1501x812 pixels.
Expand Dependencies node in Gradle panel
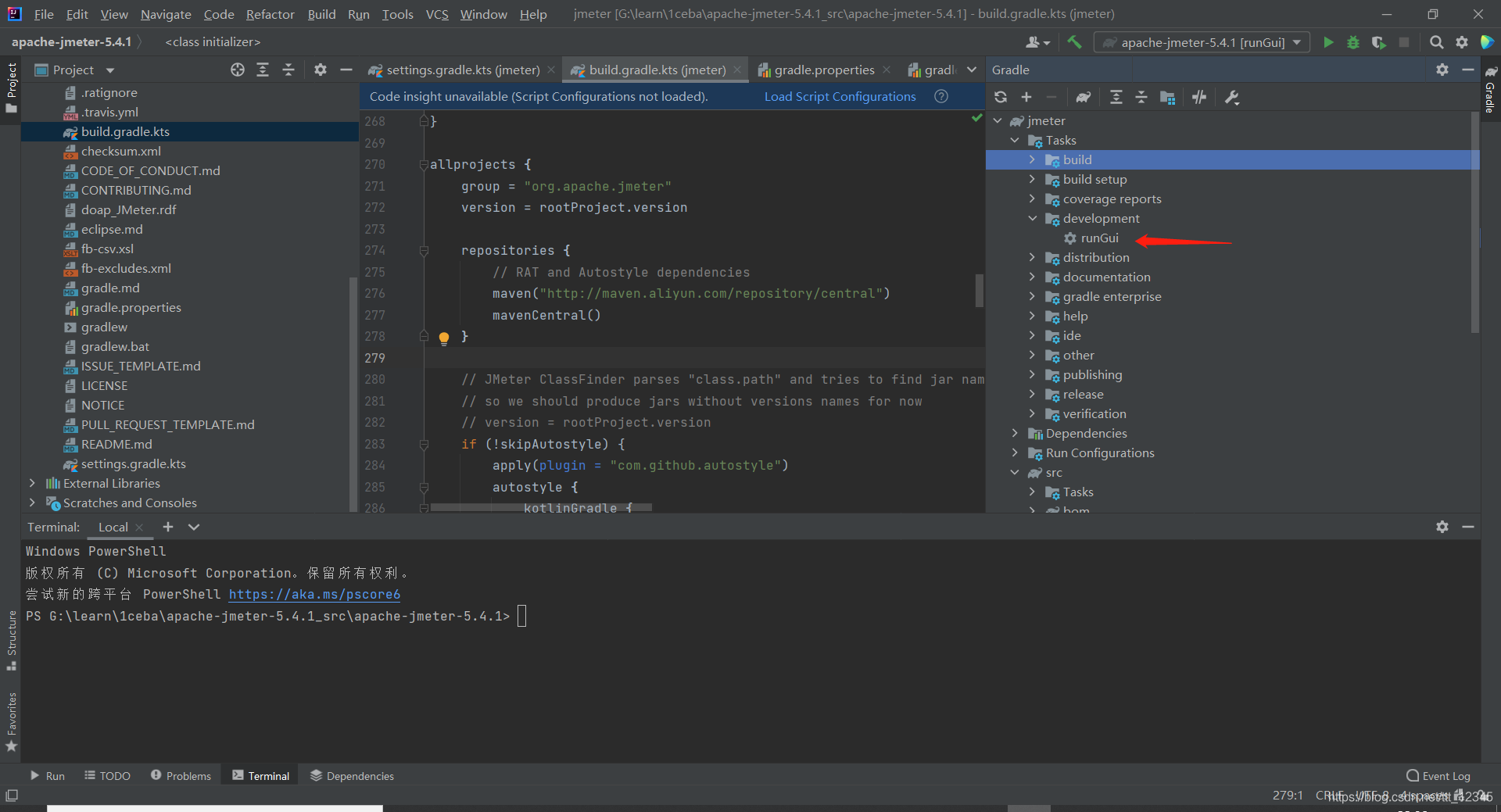(1015, 433)
